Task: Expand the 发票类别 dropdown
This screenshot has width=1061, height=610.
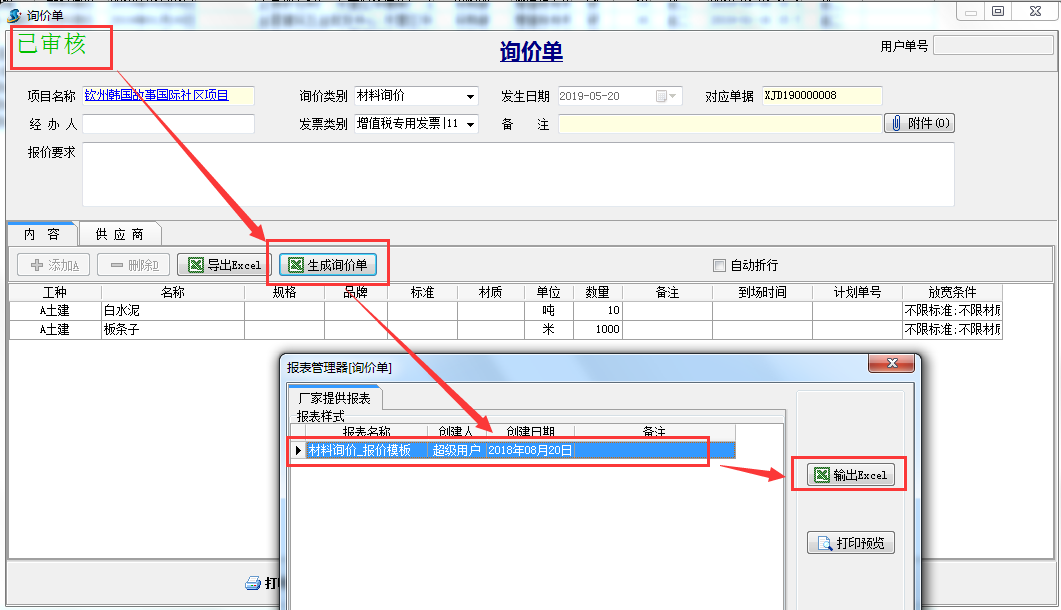Action: click(470, 125)
